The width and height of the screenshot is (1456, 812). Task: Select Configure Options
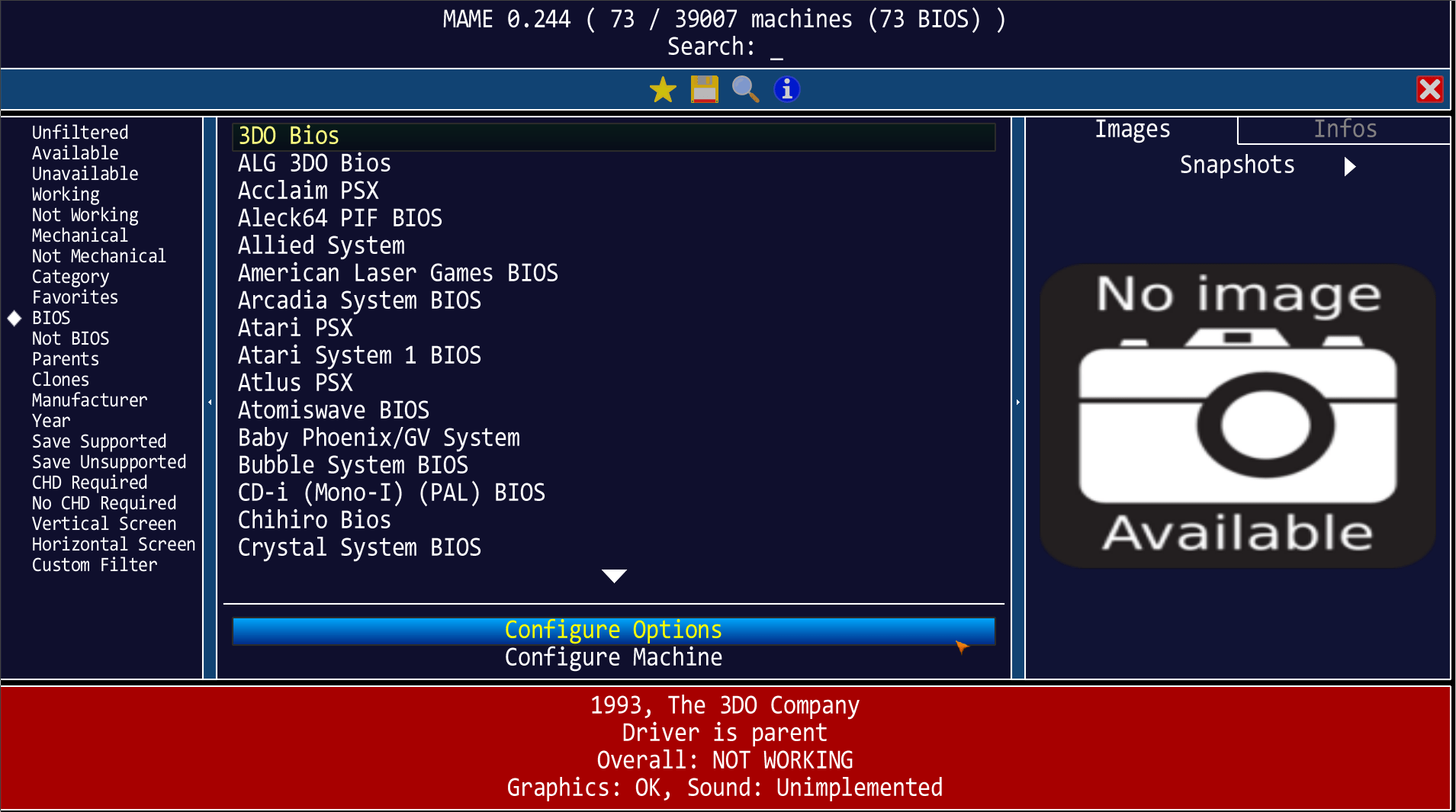tap(614, 631)
